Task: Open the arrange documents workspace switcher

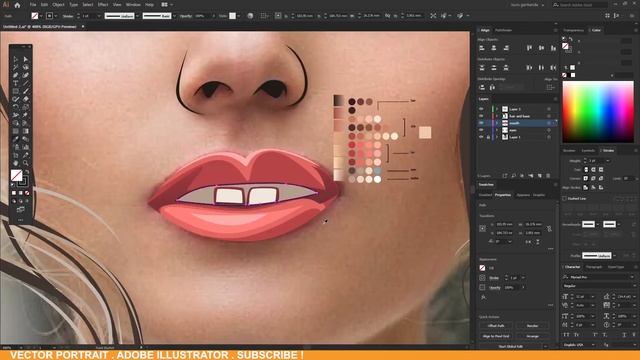Action: [167, 5]
